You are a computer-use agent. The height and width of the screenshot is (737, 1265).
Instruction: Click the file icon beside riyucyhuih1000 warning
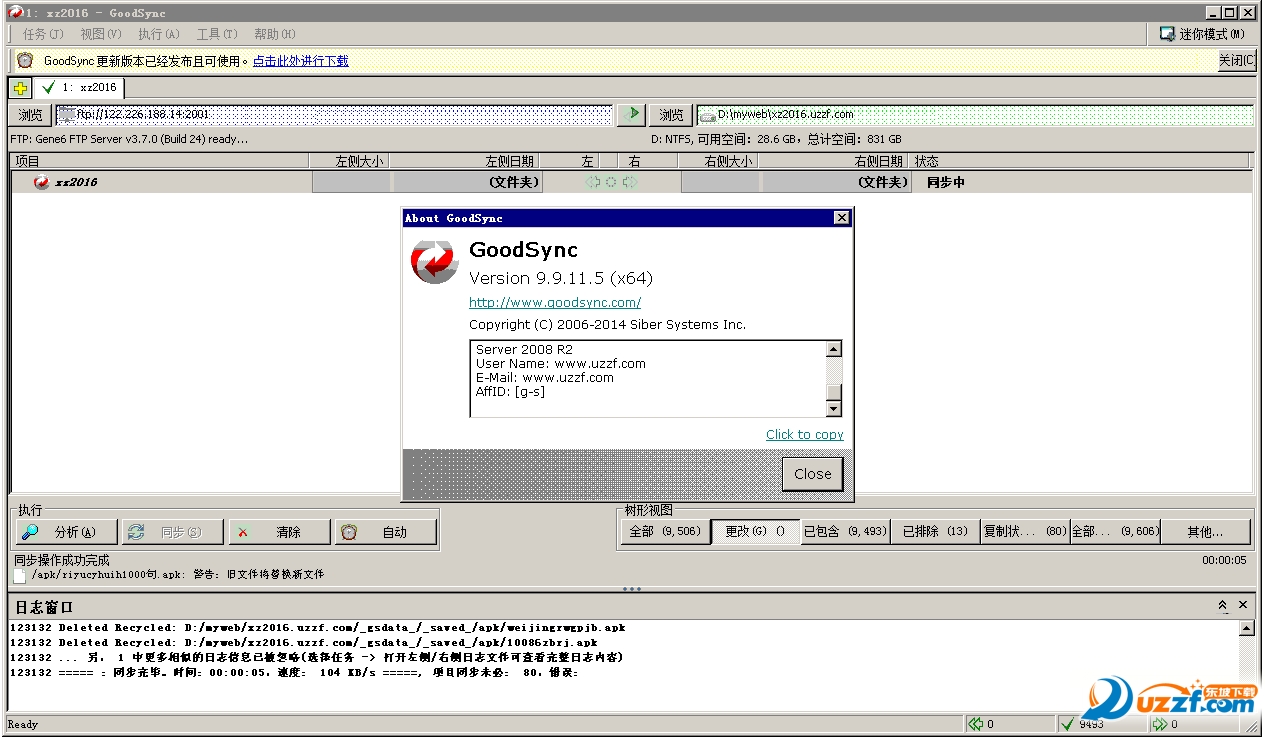pyautogui.click(x=20, y=576)
